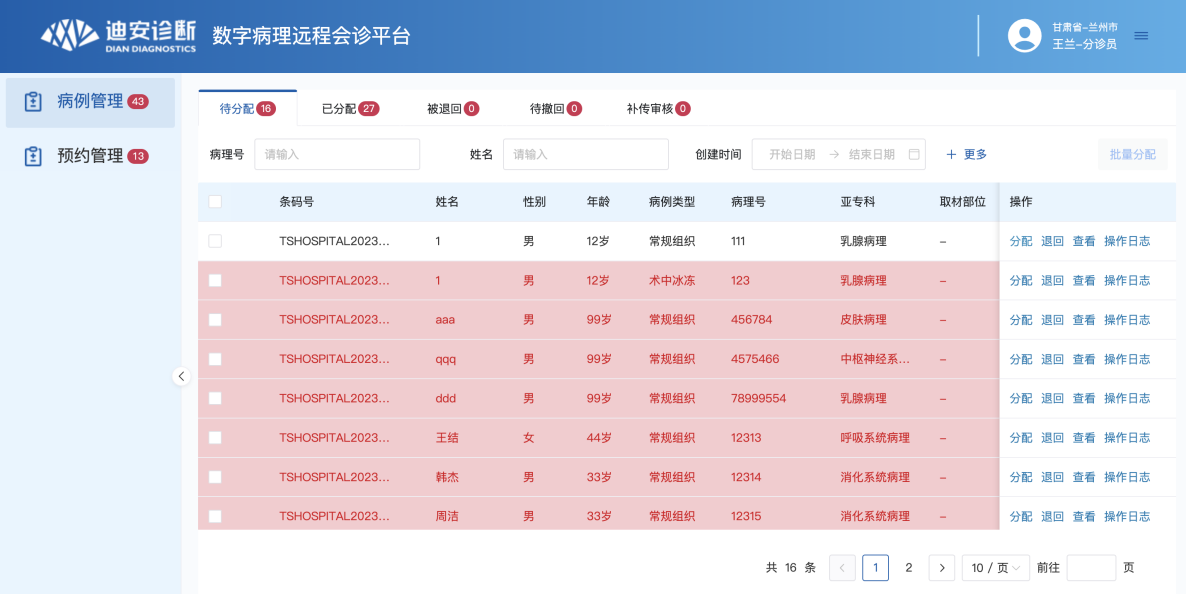Open the 开始日期 date picker
Screen dimensions: 1186x594
tap(791, 154)
